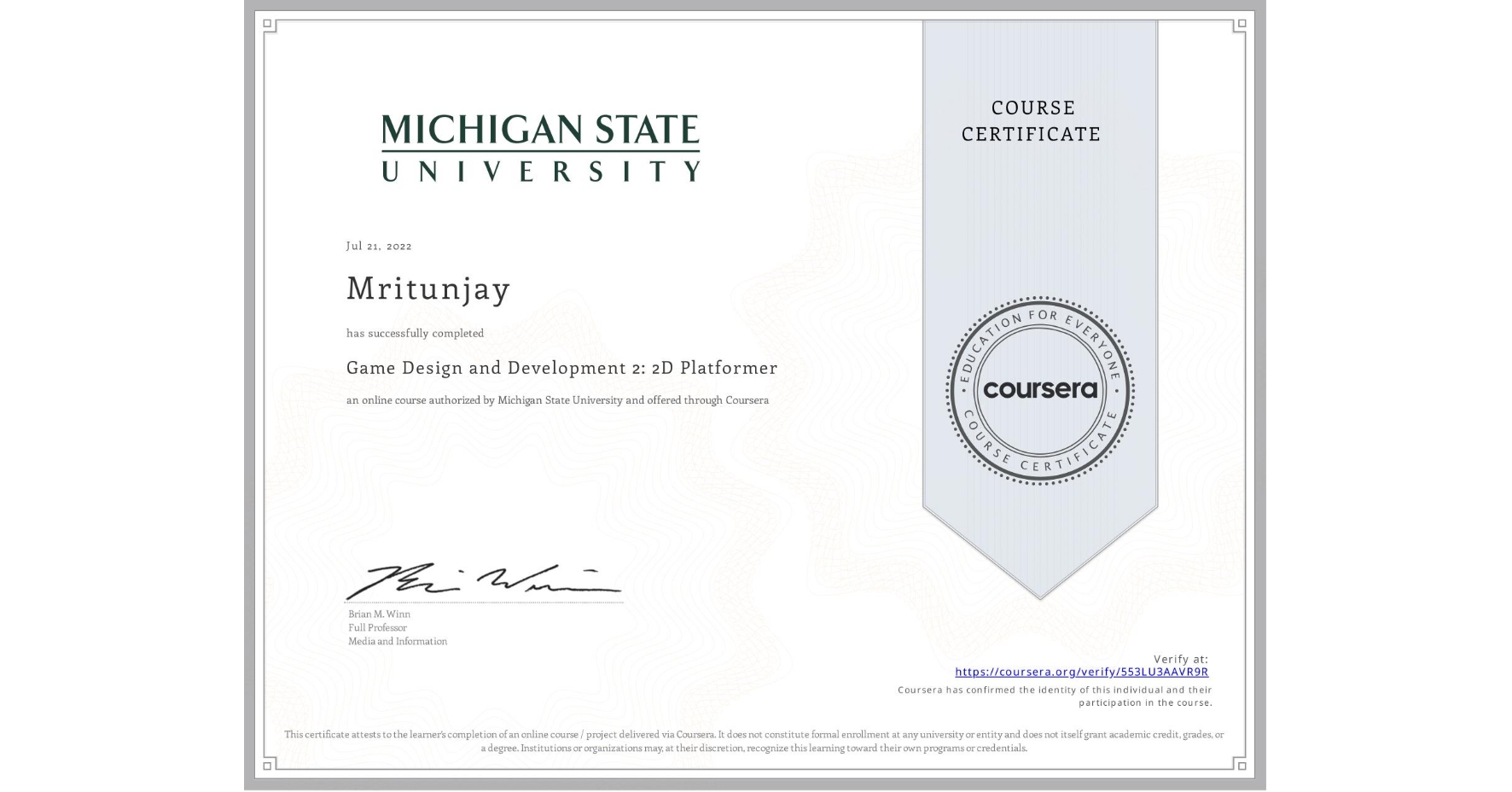
Task: Click the date Jul 21, 2022
Action: [378, 246]
